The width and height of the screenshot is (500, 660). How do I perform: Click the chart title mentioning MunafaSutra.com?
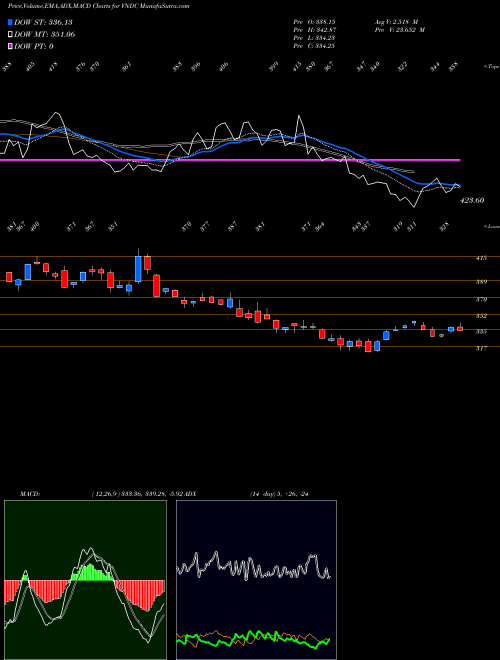coord(98,6)
